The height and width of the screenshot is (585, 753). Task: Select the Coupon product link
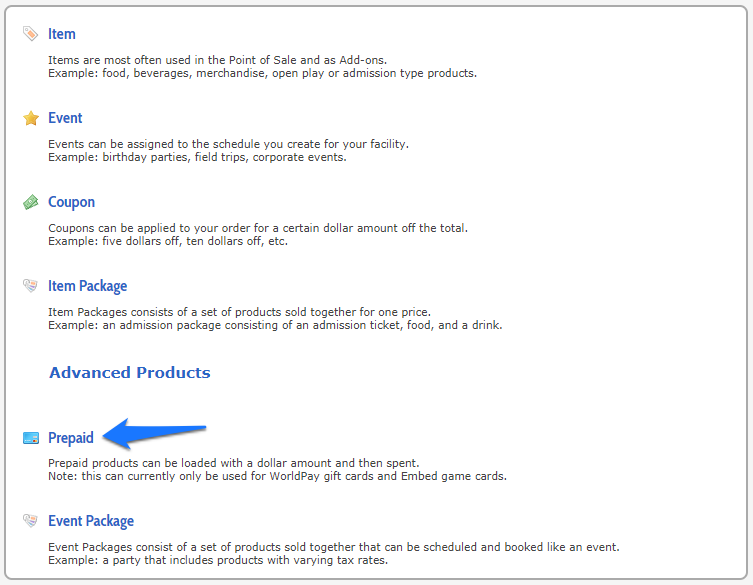pos(71,202)
